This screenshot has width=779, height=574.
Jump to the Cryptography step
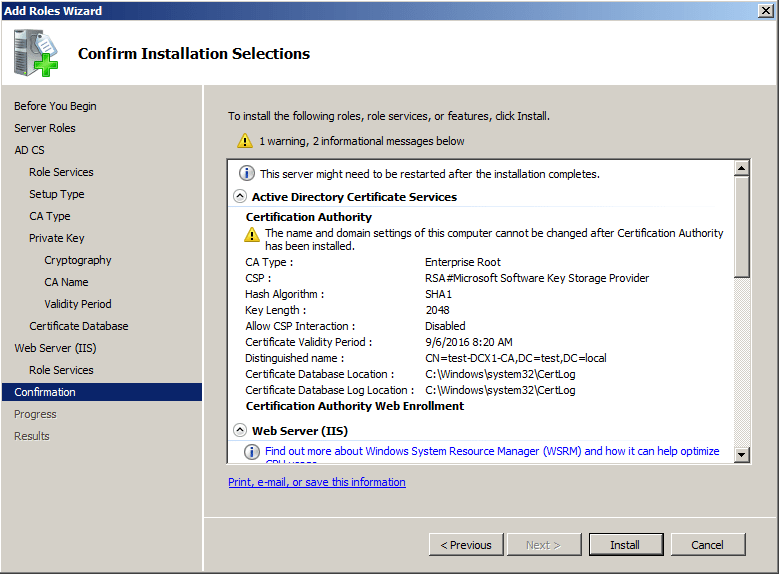pyautogui.click(x=78, y=260)
